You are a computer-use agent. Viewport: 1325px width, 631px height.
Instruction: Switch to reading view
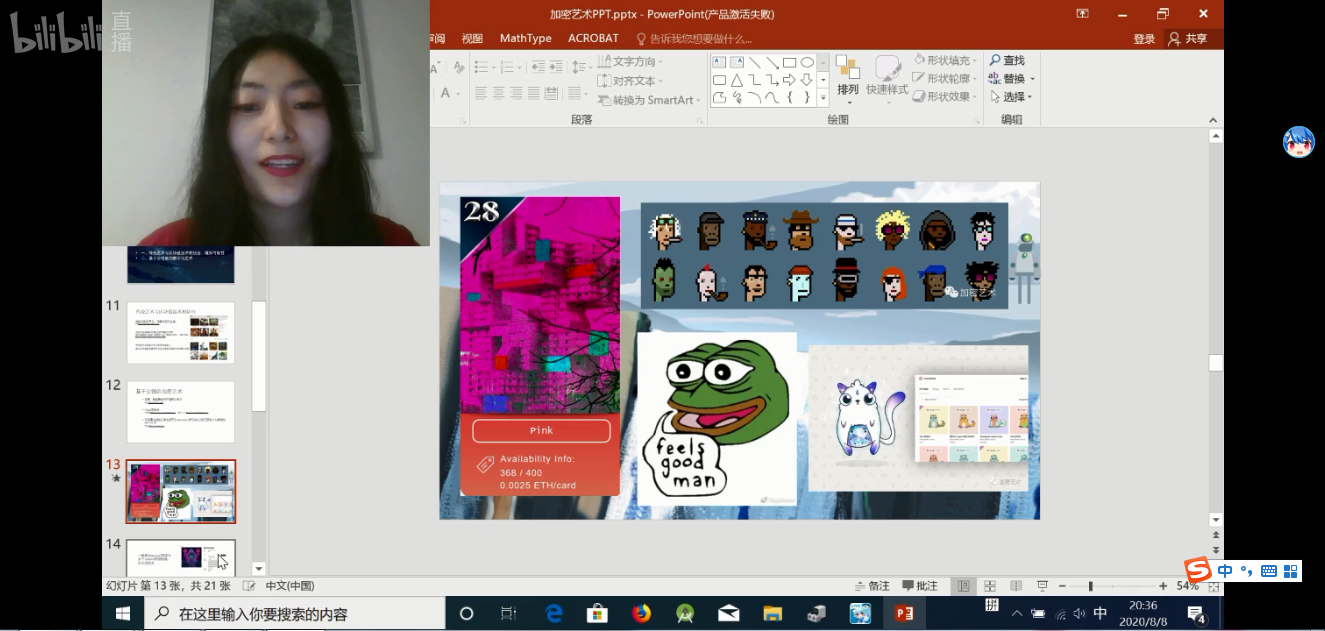click(x=1016, y=586)
